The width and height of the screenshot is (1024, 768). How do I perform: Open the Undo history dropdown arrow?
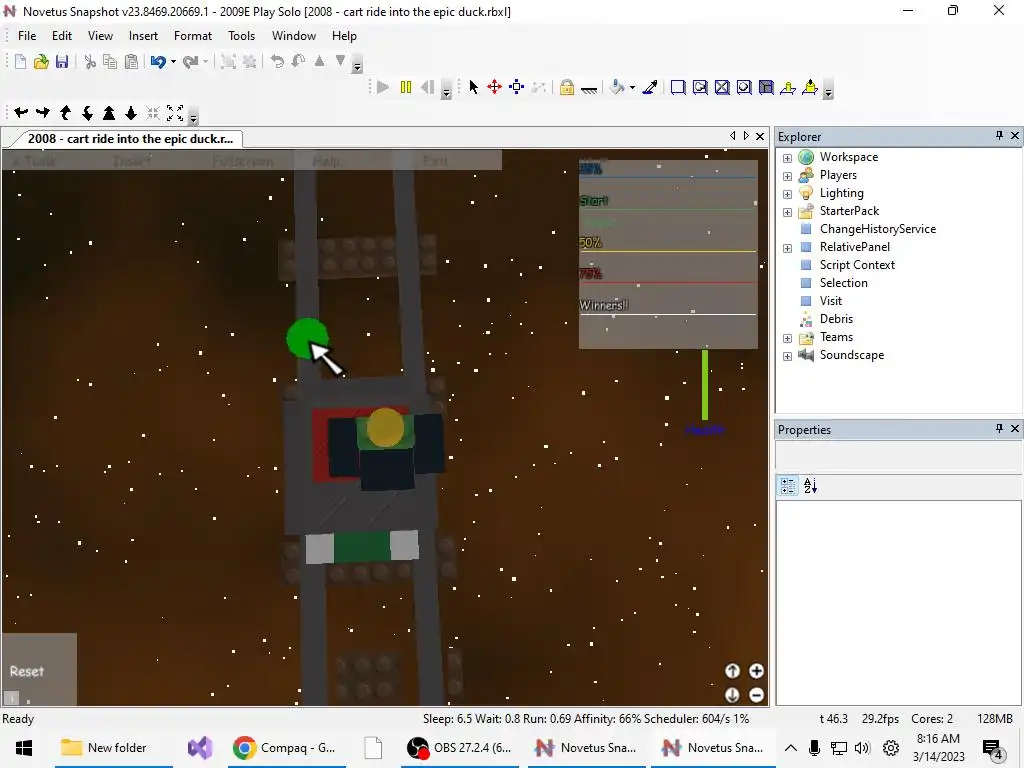coord(173,61)
